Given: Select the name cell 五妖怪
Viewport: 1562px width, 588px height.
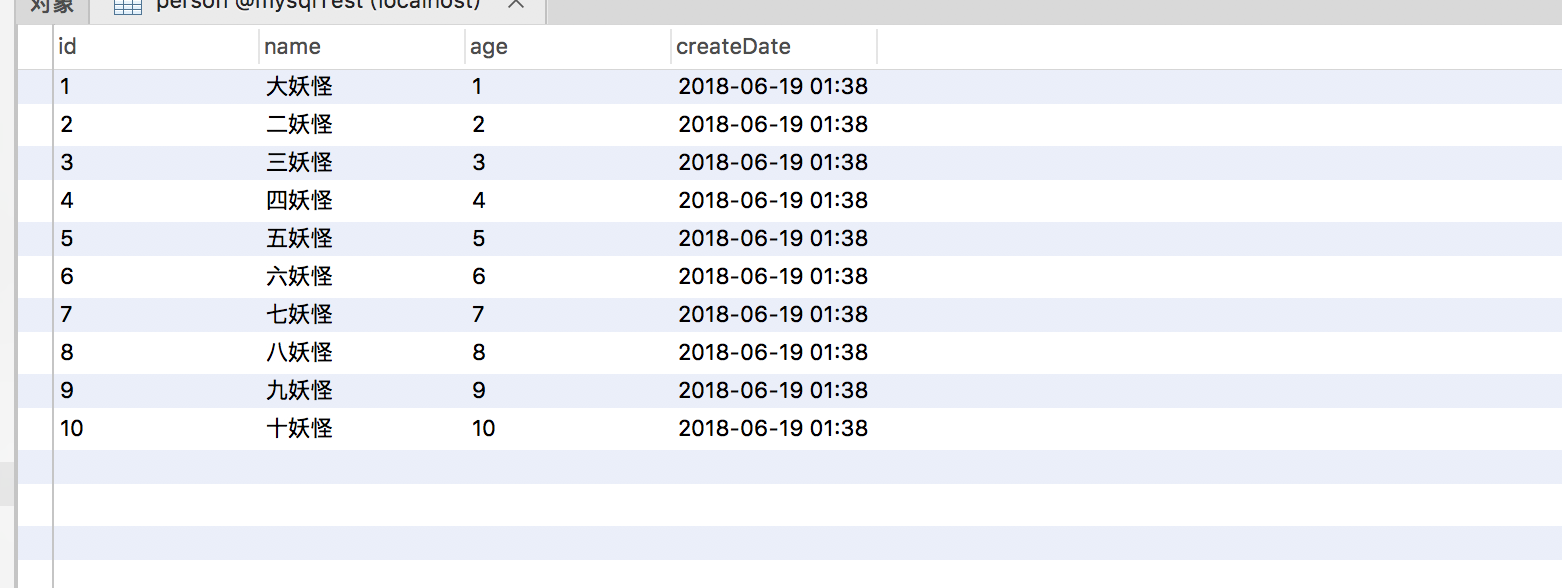Looking at the screenshot, I should point(299,239).
